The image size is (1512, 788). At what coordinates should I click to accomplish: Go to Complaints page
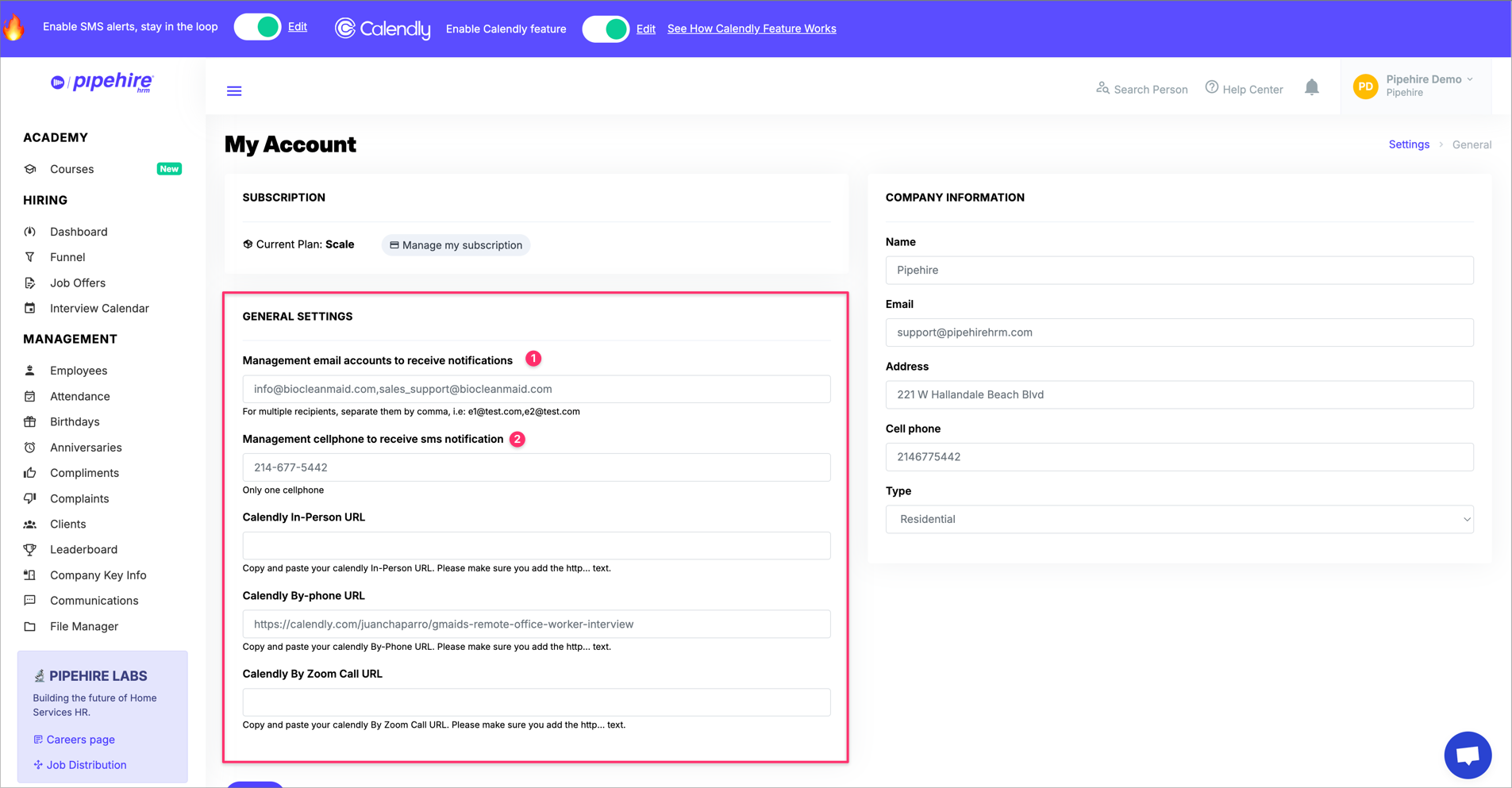(x=79, y=498)
